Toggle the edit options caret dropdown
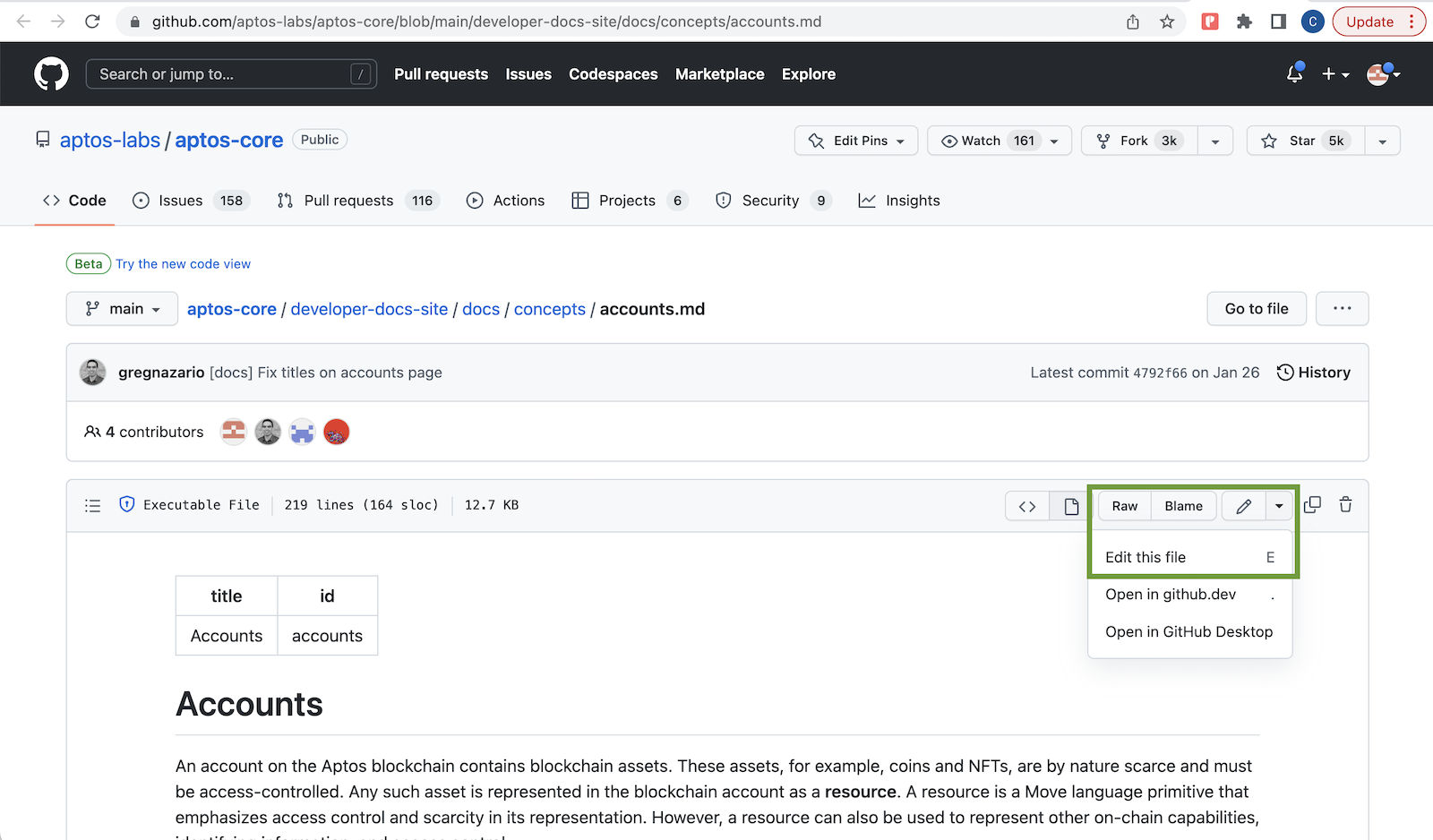 1279,506
